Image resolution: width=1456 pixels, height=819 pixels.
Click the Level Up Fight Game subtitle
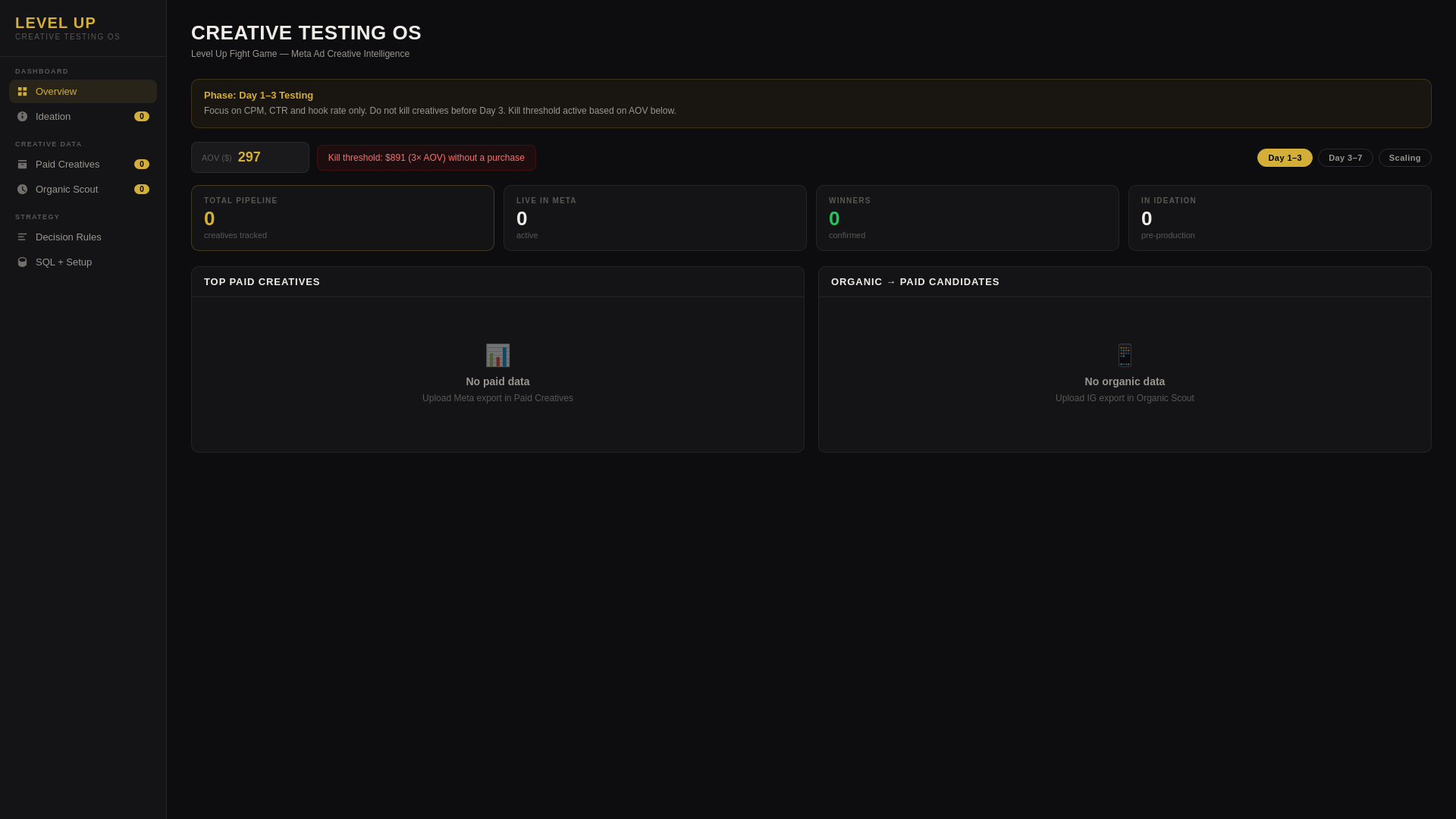300,54
